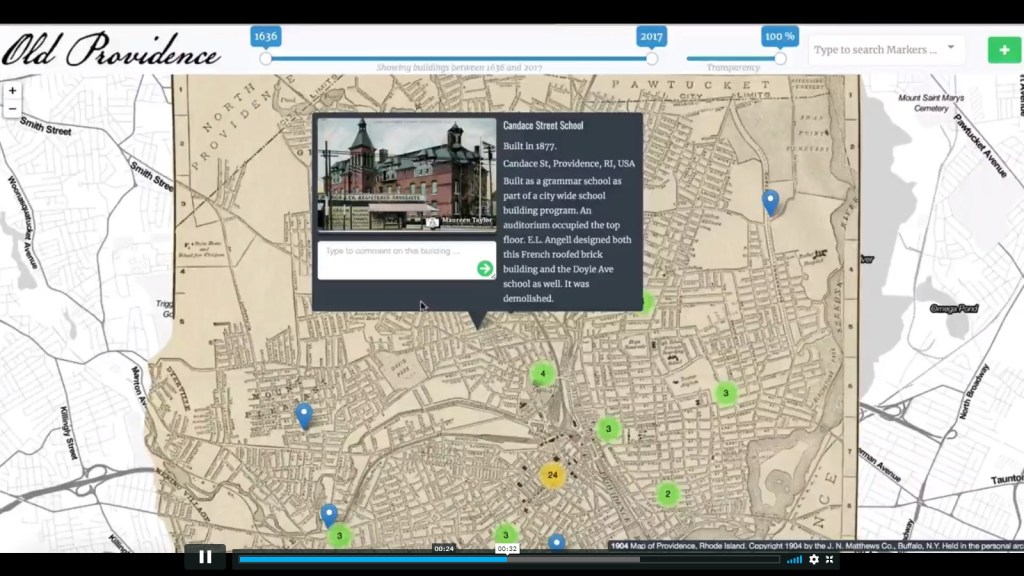Click the Old Providence logo title
Viewport: 1024px width, 576px height.
pyautogui.click(x=111, y=49)
